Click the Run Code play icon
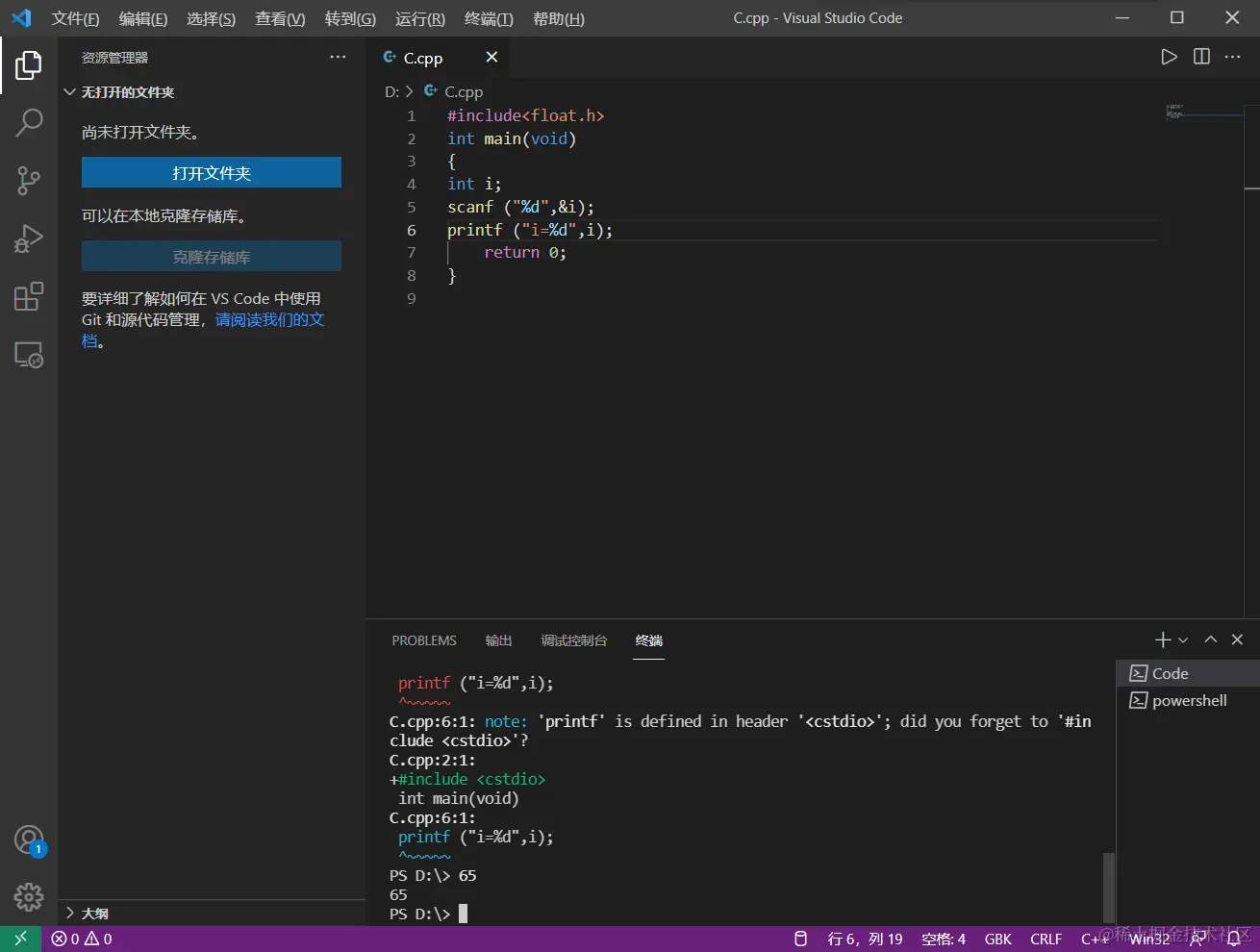Image resolution: width=1260 pixels, height=952 pixels. [1169, 57]
